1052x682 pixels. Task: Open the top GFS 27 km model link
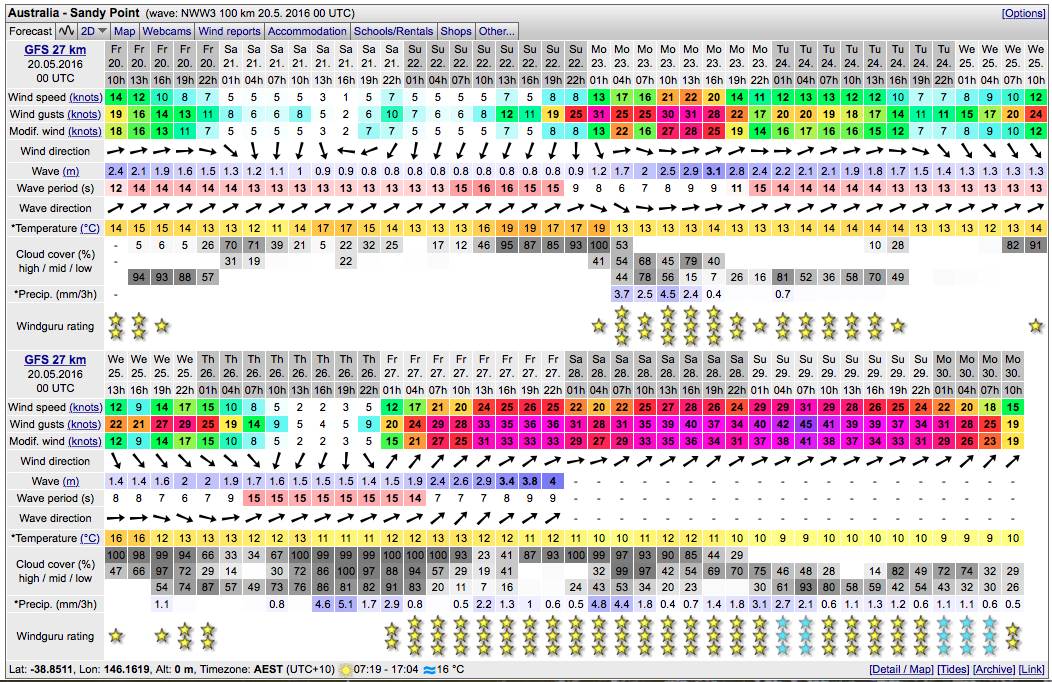point(55,50)
